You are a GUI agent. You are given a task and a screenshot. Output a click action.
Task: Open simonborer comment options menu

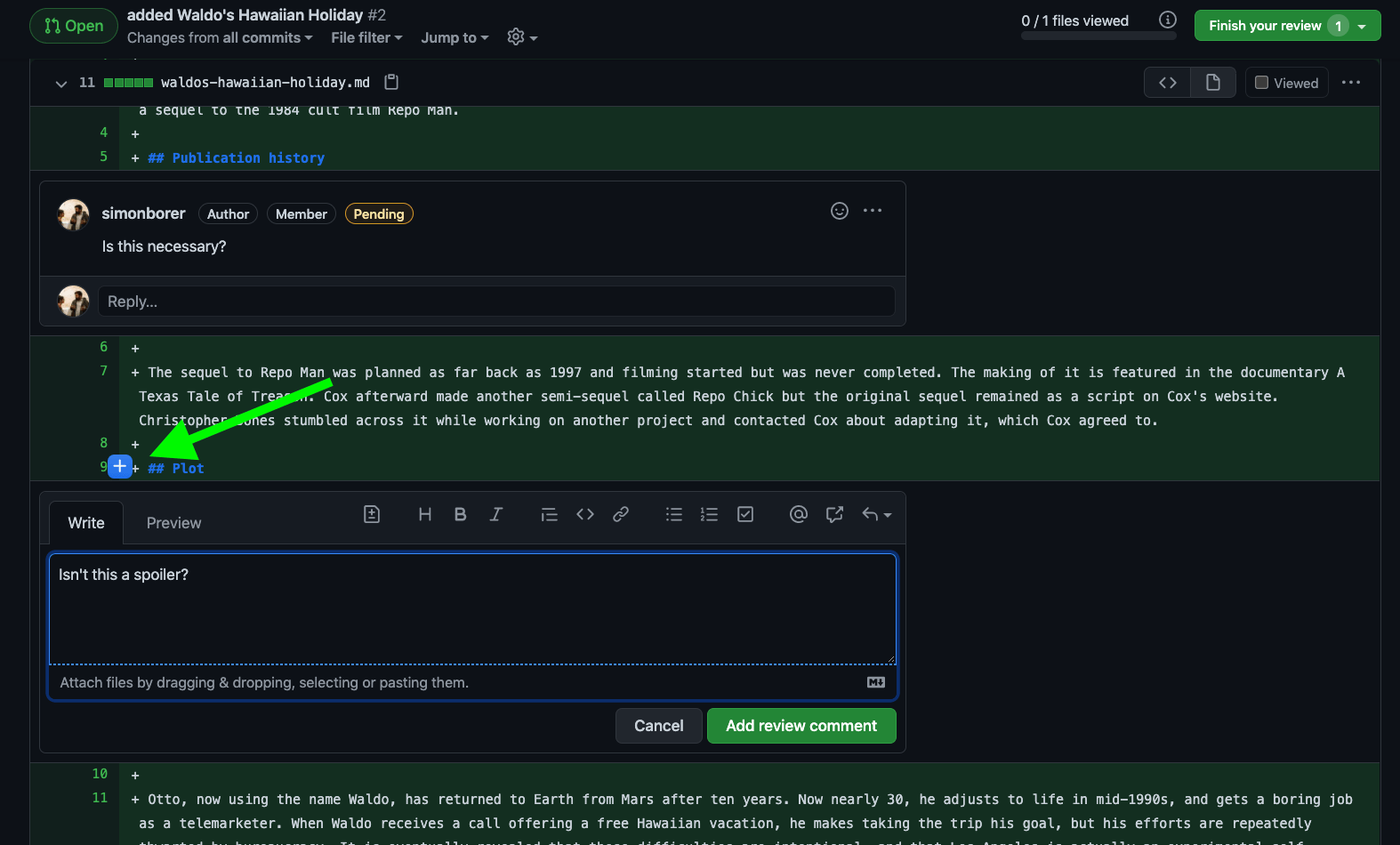873,211
